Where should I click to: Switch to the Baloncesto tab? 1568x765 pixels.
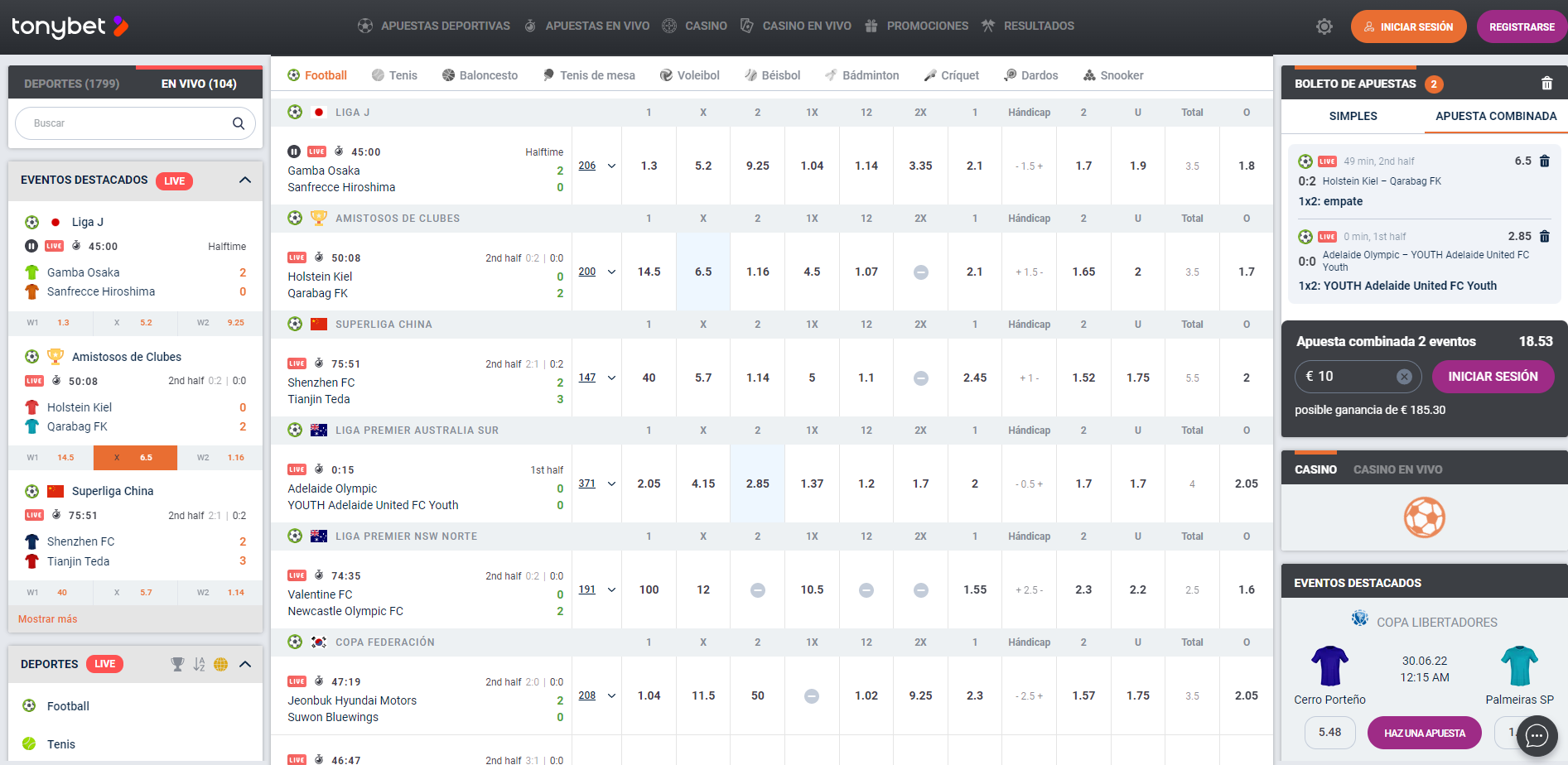[480, 75]
